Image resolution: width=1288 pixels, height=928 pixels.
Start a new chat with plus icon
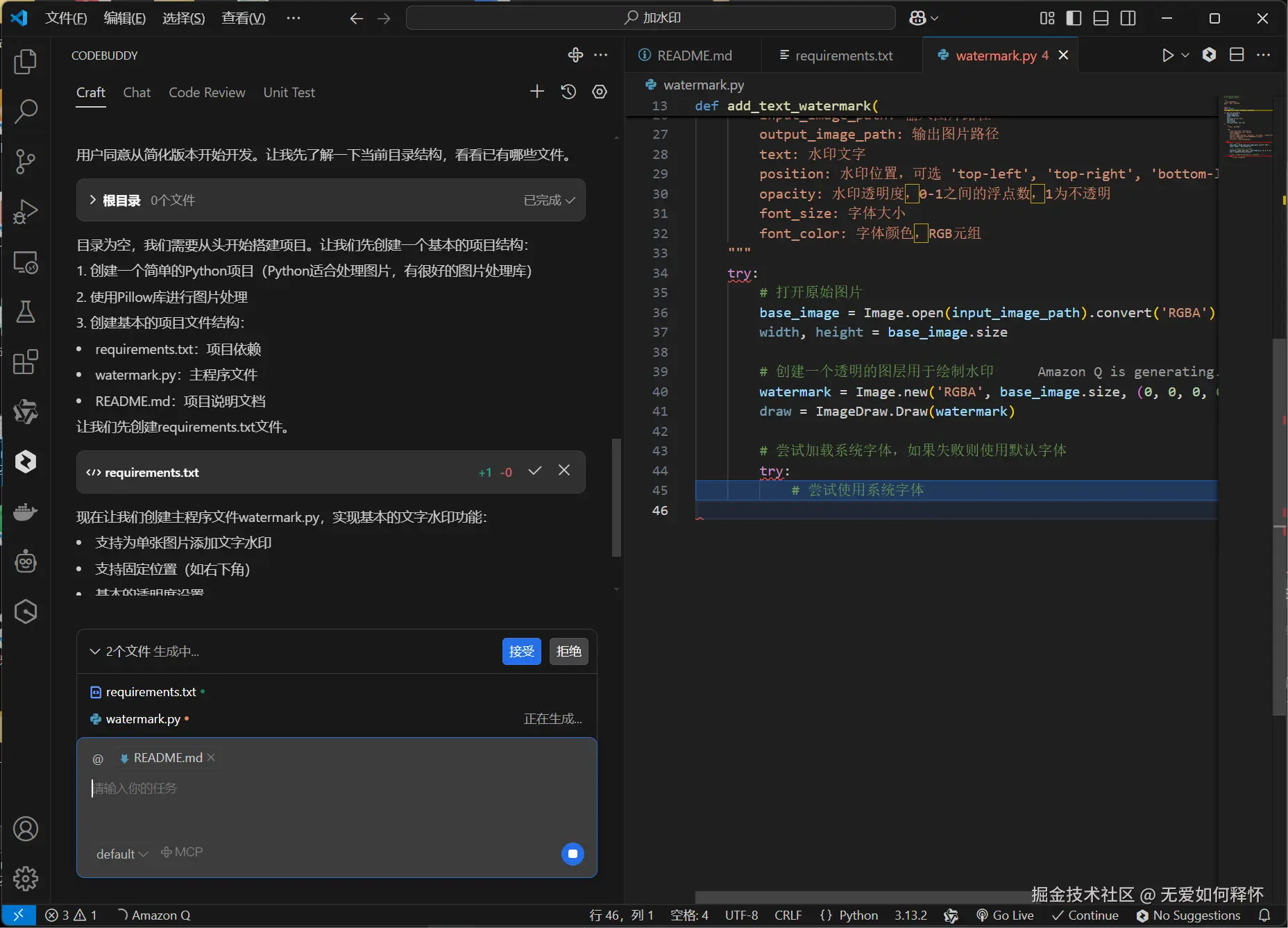pyautogui.click(x=536, y=92)
